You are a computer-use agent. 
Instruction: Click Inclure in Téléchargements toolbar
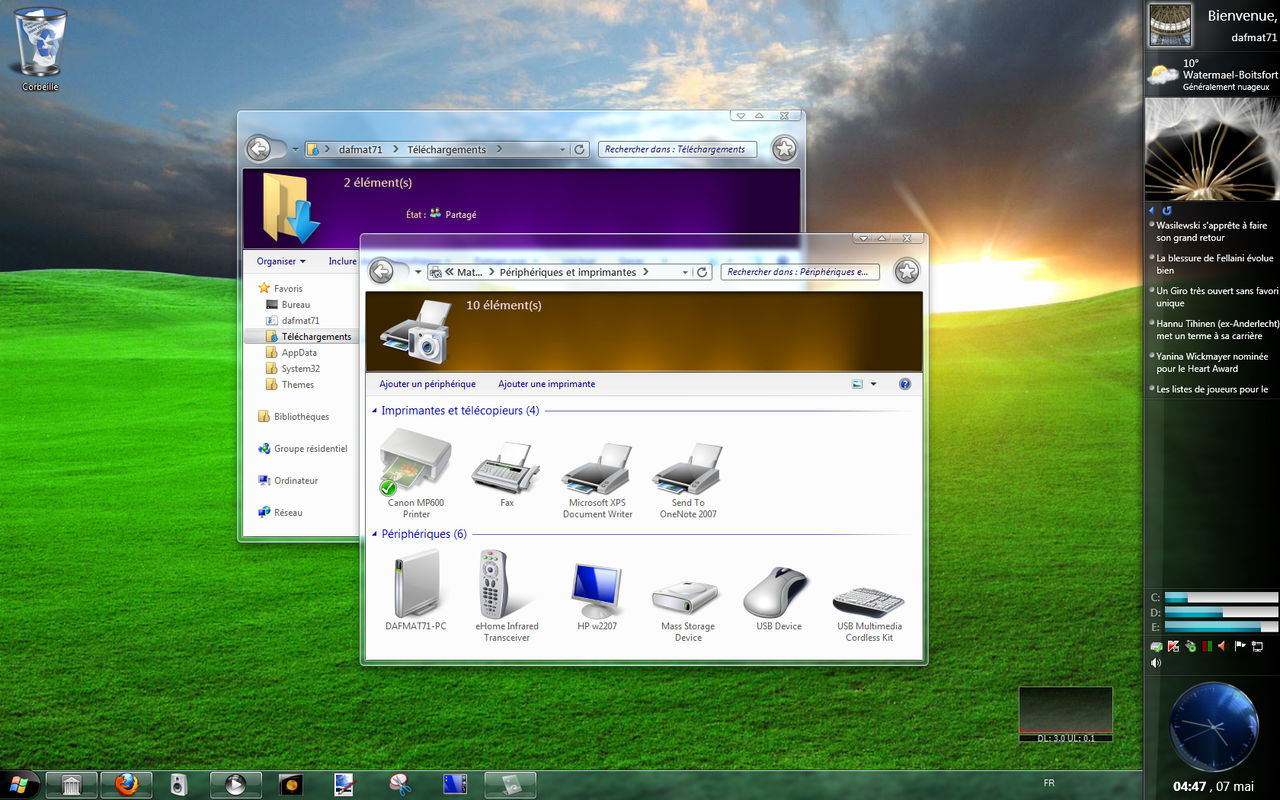tap(342, 261)
